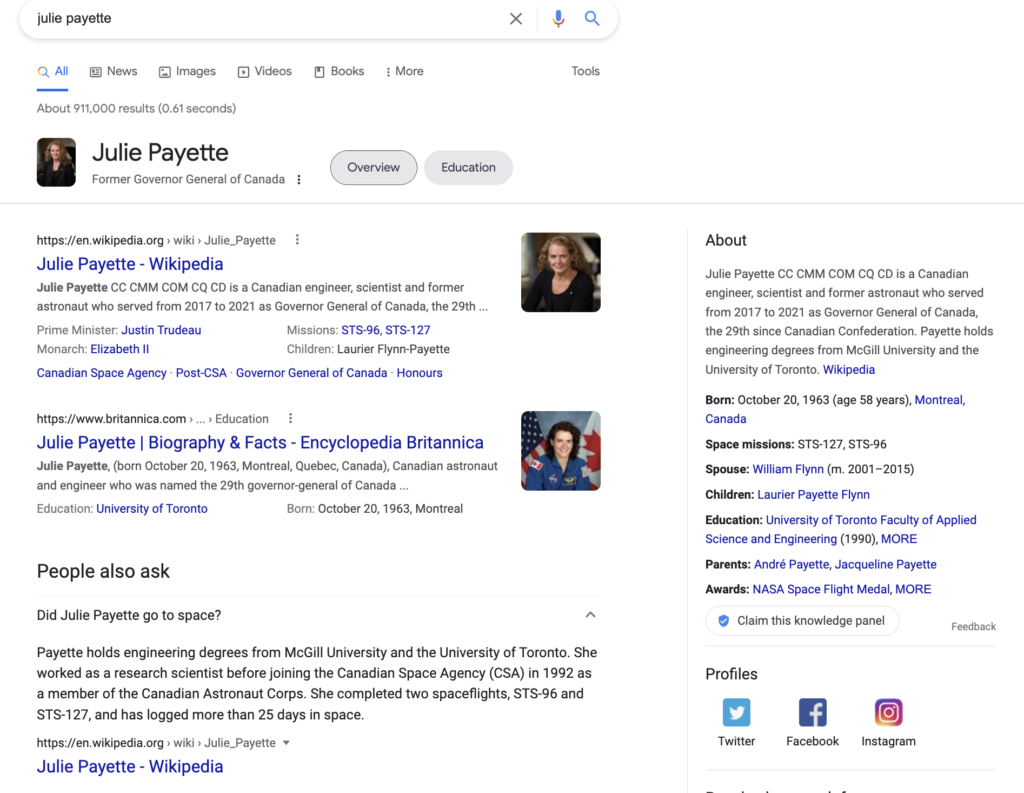The image size is (1024, 793).
Task: Switch to the News tab
Action: 114,71
